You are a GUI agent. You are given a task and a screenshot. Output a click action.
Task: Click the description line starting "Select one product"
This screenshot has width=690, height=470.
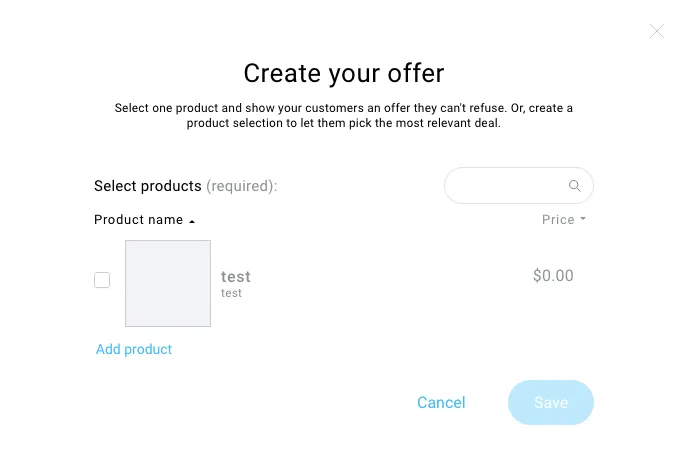pyautogui.click(x=344, y=108)
